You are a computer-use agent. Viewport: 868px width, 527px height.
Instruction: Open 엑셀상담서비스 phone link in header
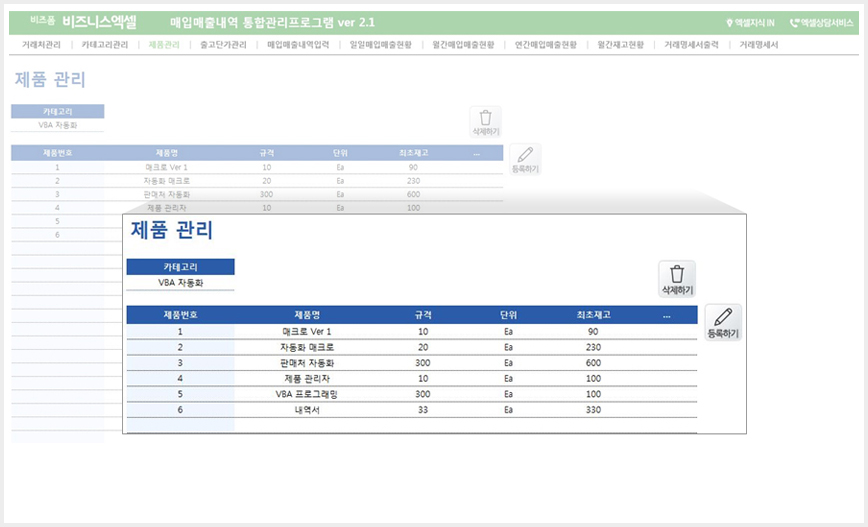[x=822, y=23]
